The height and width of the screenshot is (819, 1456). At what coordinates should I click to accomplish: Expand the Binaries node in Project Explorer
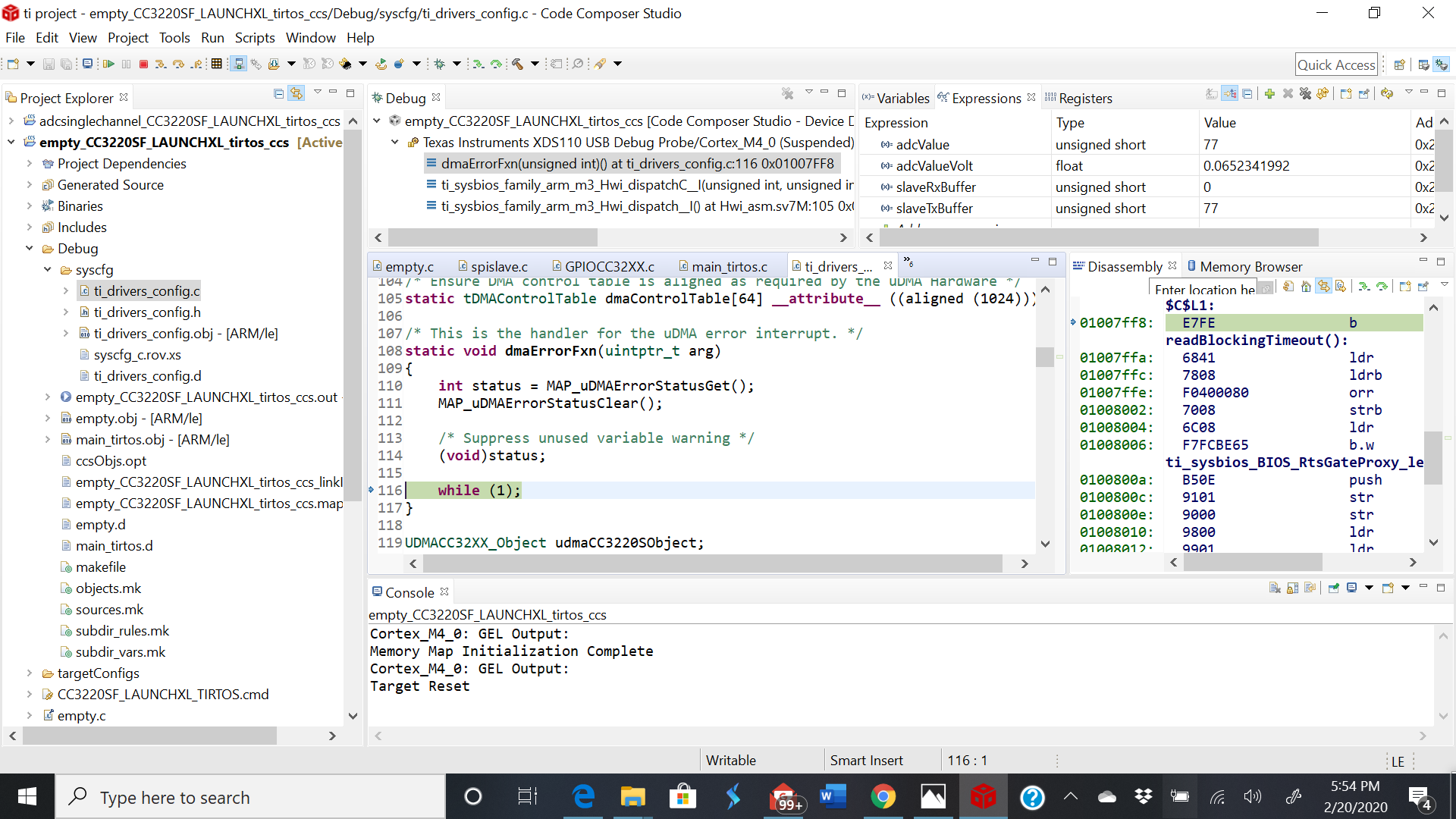[30, 206]
